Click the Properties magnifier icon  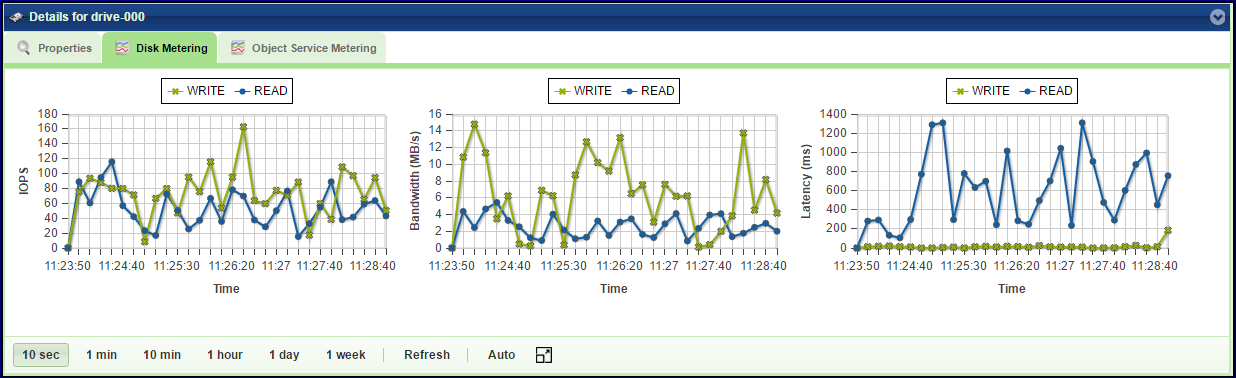tap(24, 48)
